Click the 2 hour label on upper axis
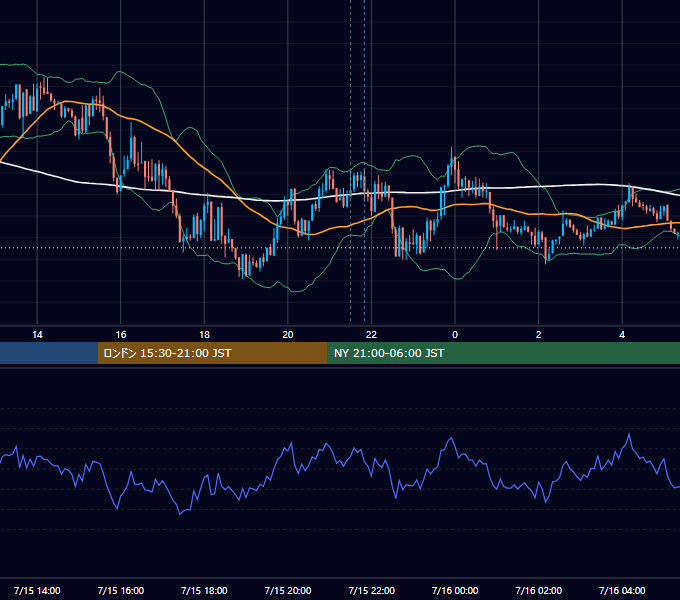The height and width of the screenshot is (600, 680). click(539, 335)
